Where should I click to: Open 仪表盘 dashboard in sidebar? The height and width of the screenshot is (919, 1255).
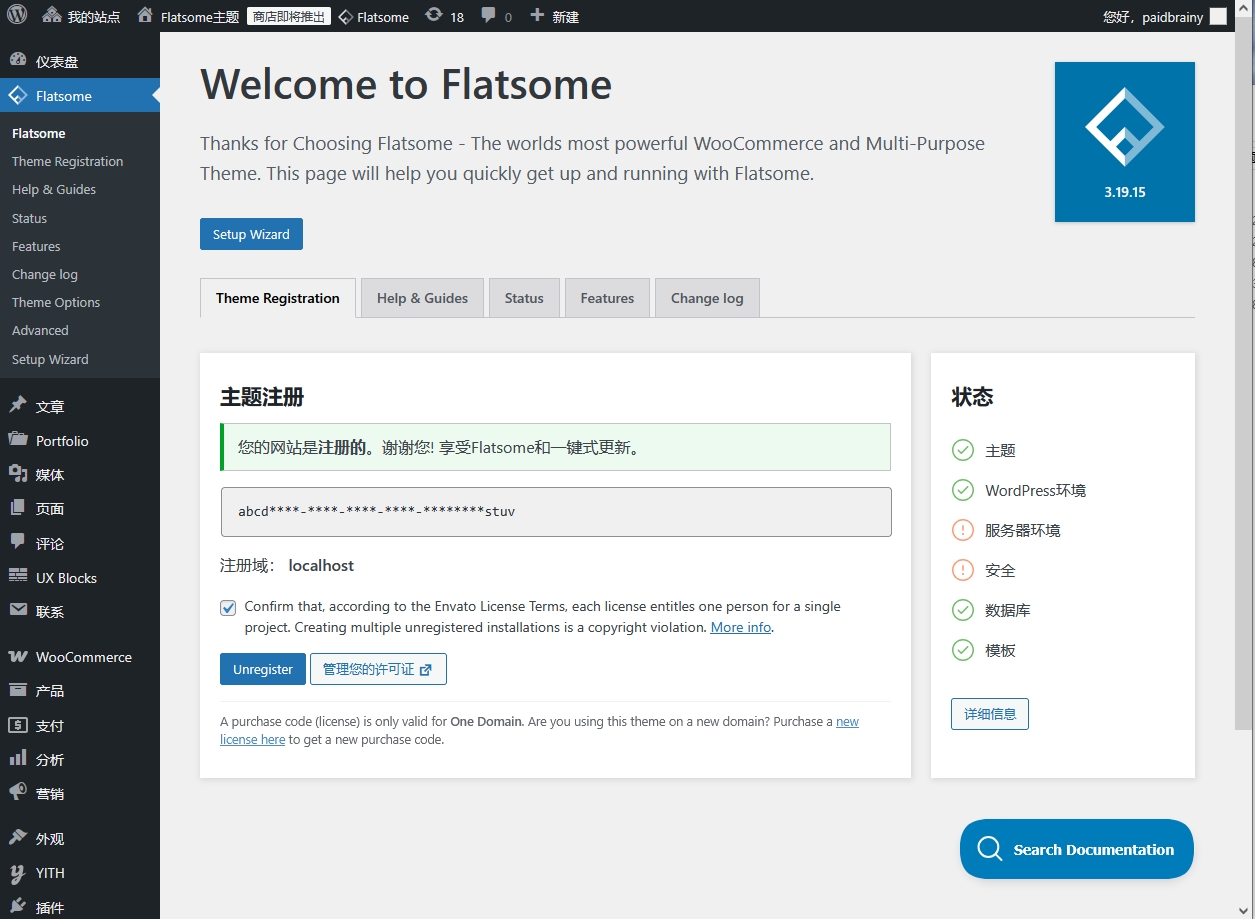pyautogui.click(x=80, y=61)
